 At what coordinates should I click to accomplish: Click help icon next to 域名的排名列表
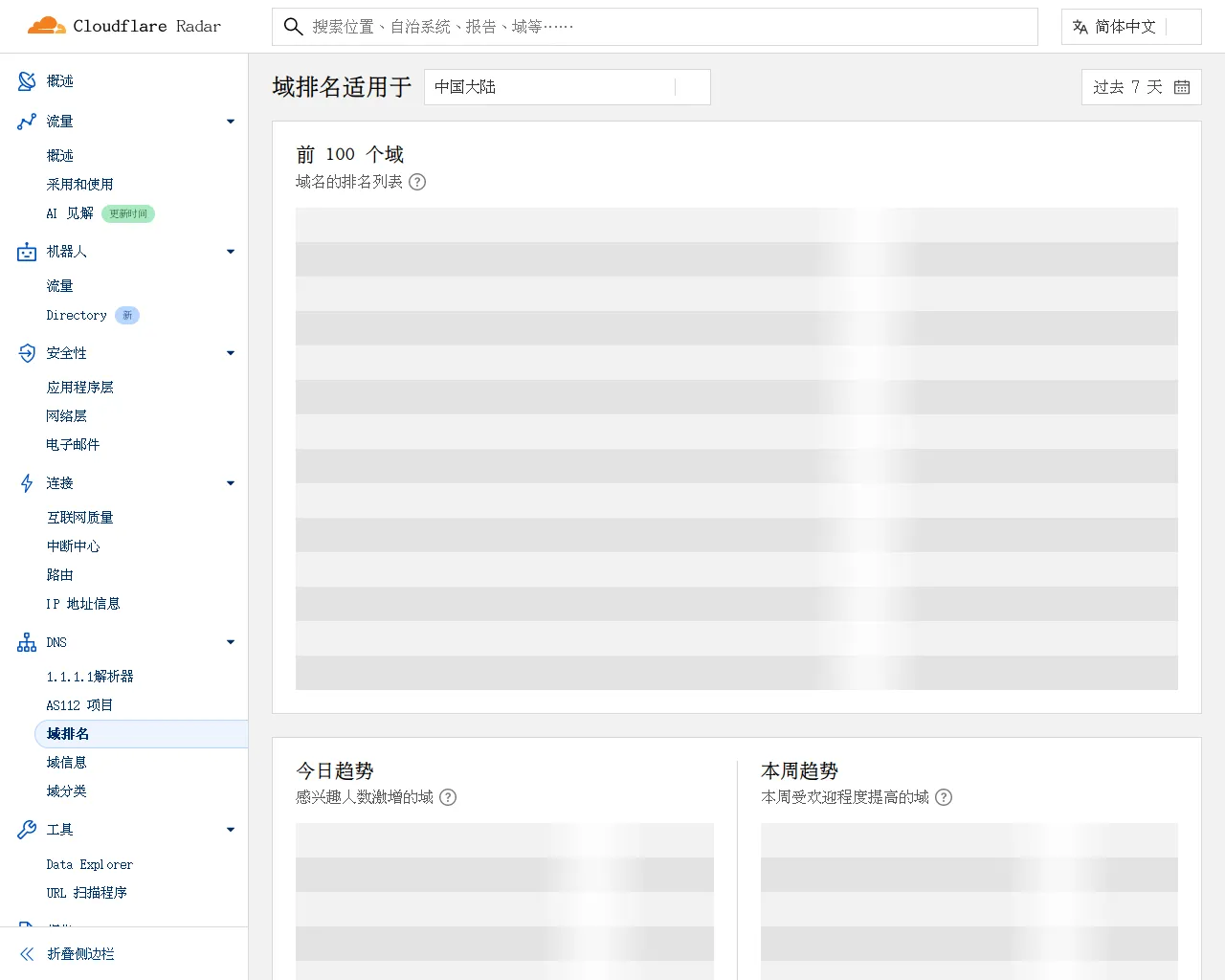pos(417,182)
